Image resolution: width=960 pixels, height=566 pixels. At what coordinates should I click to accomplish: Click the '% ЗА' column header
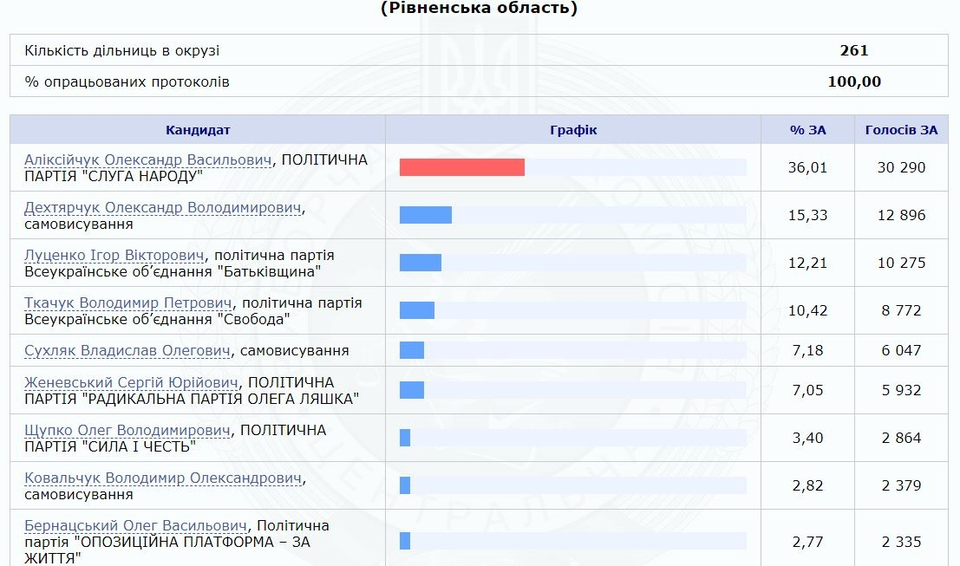coord(808,130)
